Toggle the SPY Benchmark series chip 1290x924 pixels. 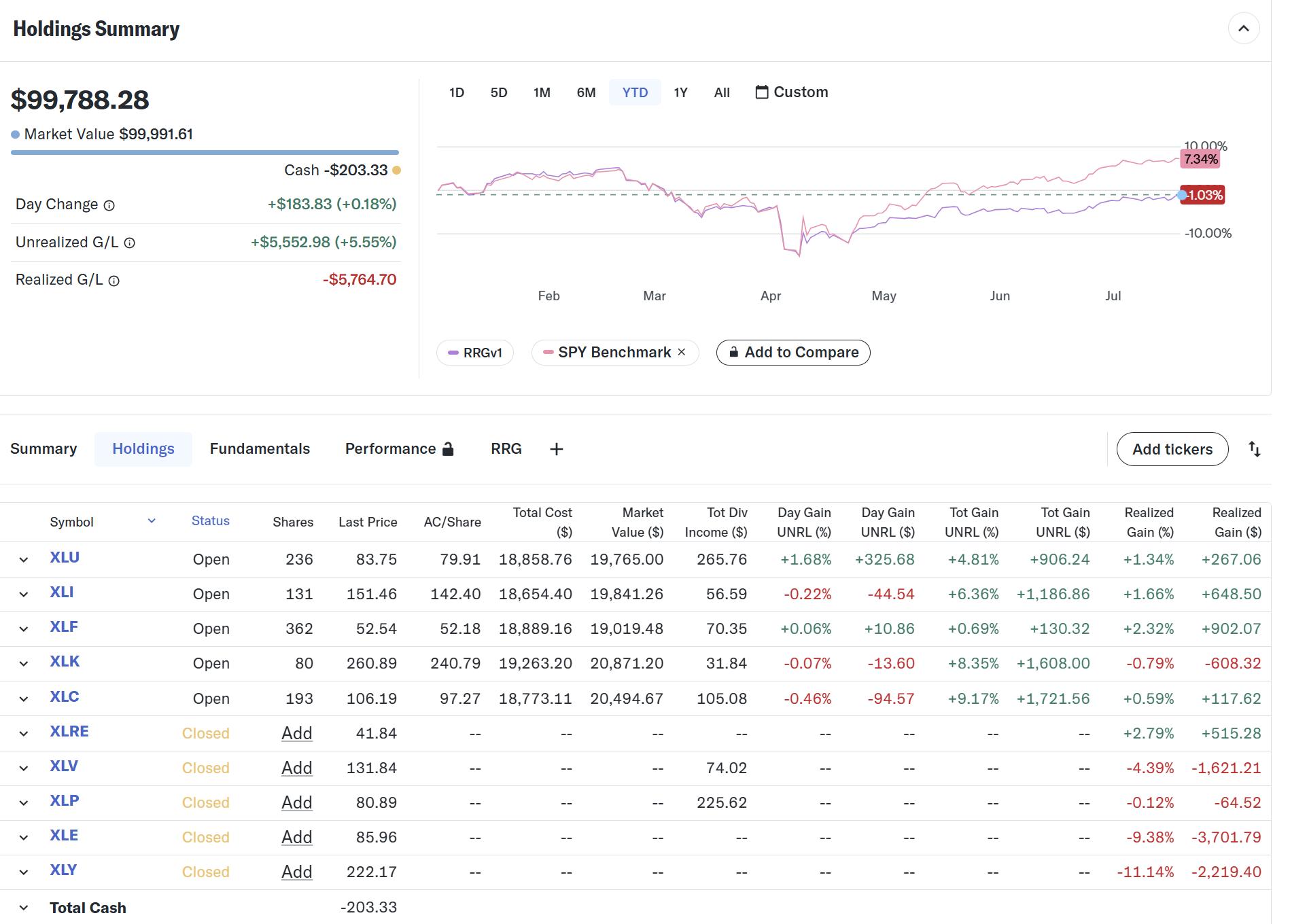(x=607, y=353)
